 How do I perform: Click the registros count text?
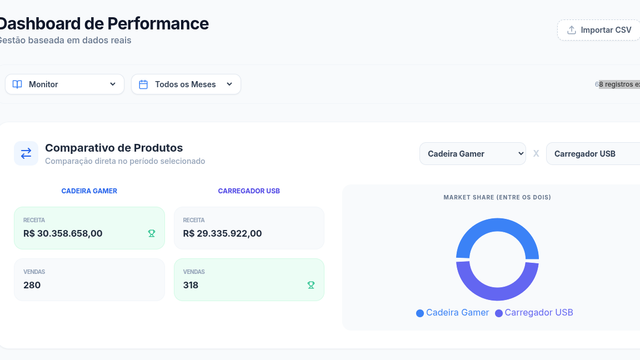click(x=617, y=84)
